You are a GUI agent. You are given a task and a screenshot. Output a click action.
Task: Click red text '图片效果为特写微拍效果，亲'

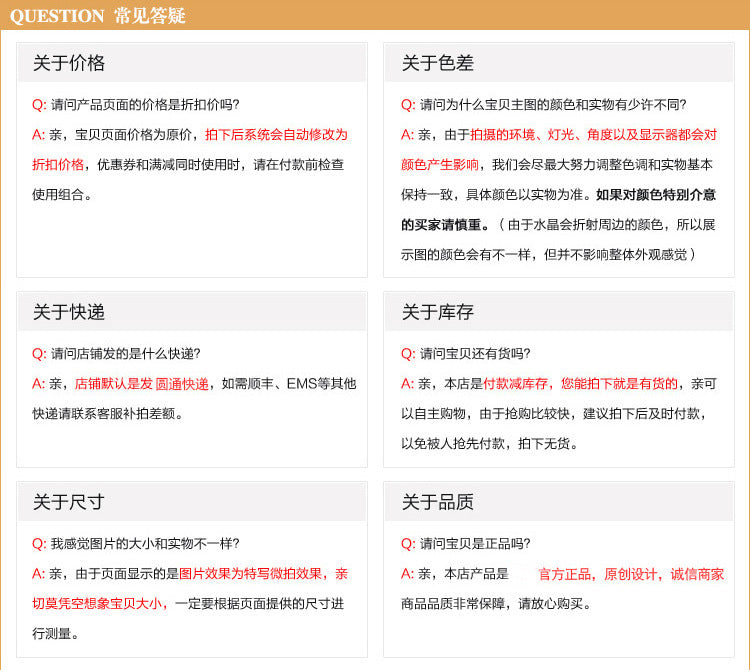(264, 574)
